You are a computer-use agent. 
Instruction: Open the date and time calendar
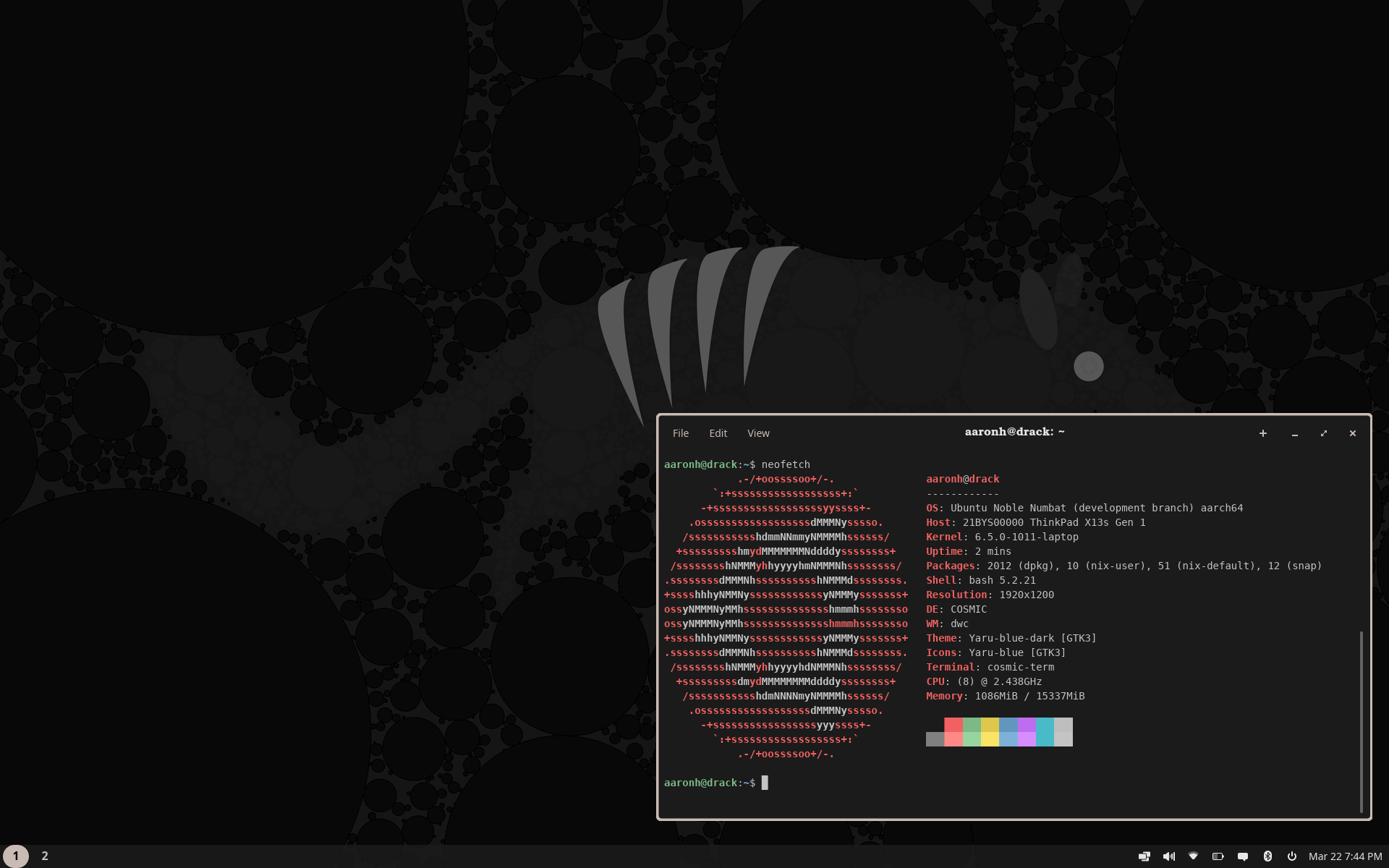(x=1345, y=856)
